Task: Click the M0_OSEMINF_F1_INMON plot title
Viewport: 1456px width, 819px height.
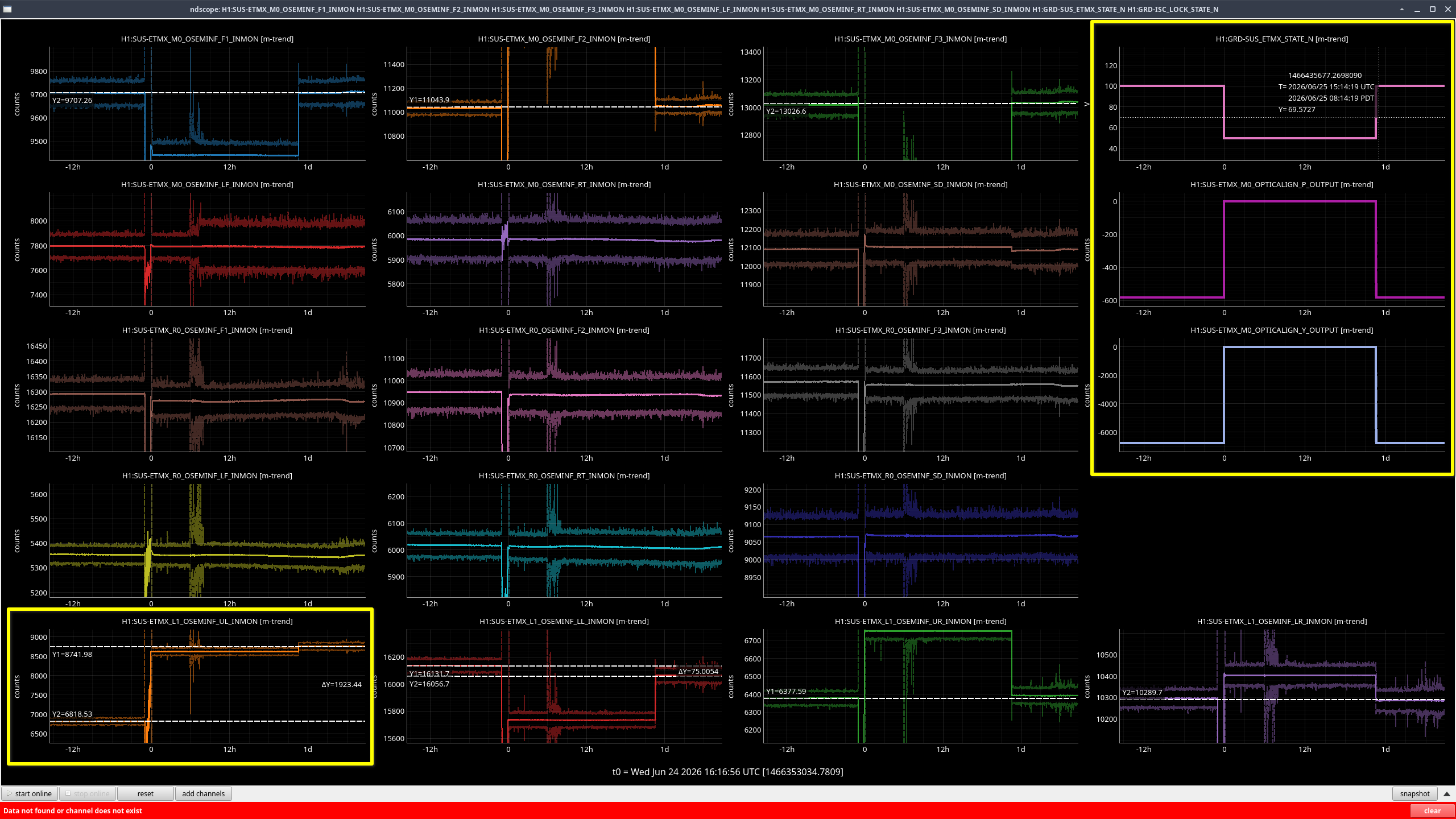Action: pyautogui.click(x=207, y=39)
